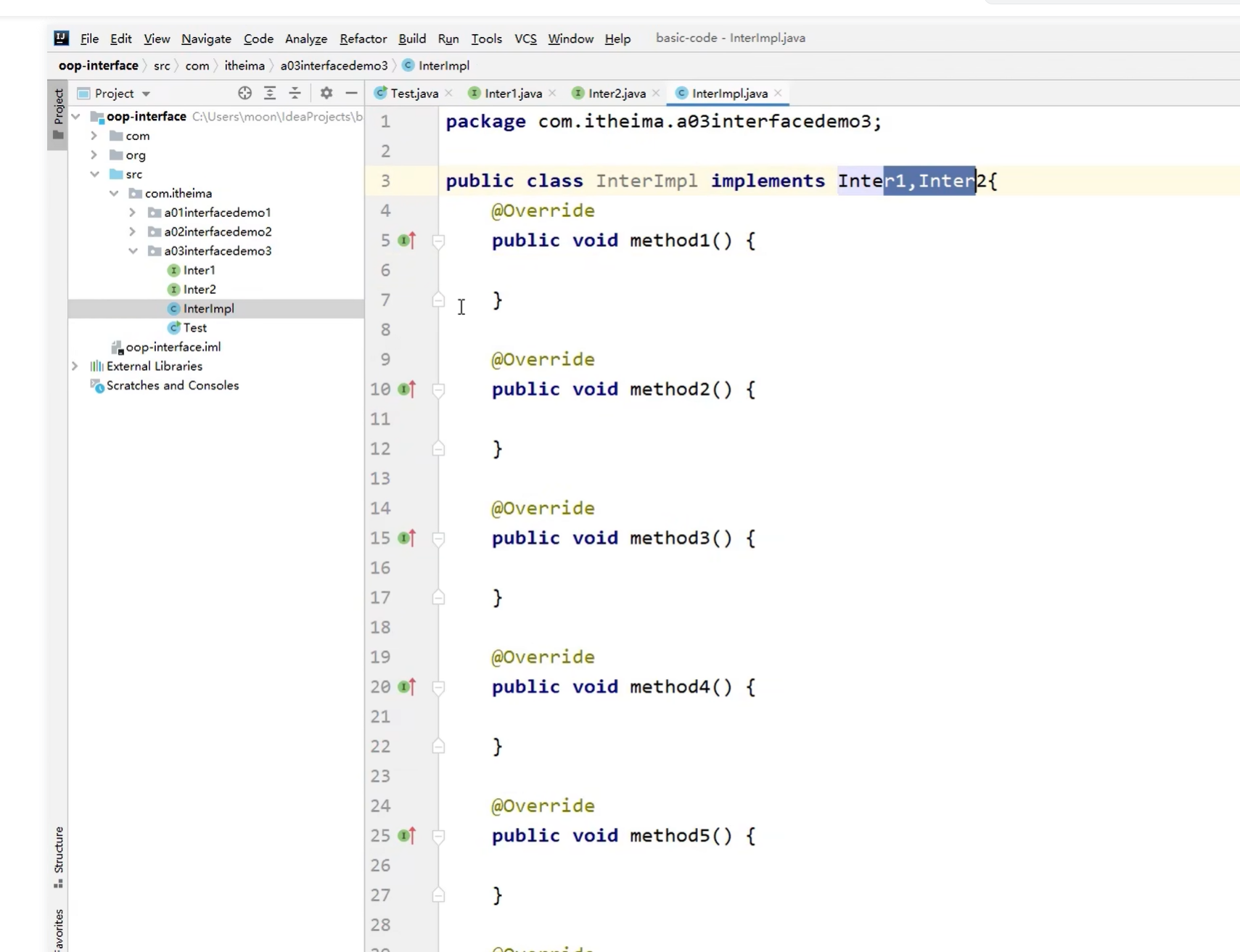Click the Collapse All icon in Project toolbar
Viewport: 1240px width, 952px height.
(x=295, y=93)
